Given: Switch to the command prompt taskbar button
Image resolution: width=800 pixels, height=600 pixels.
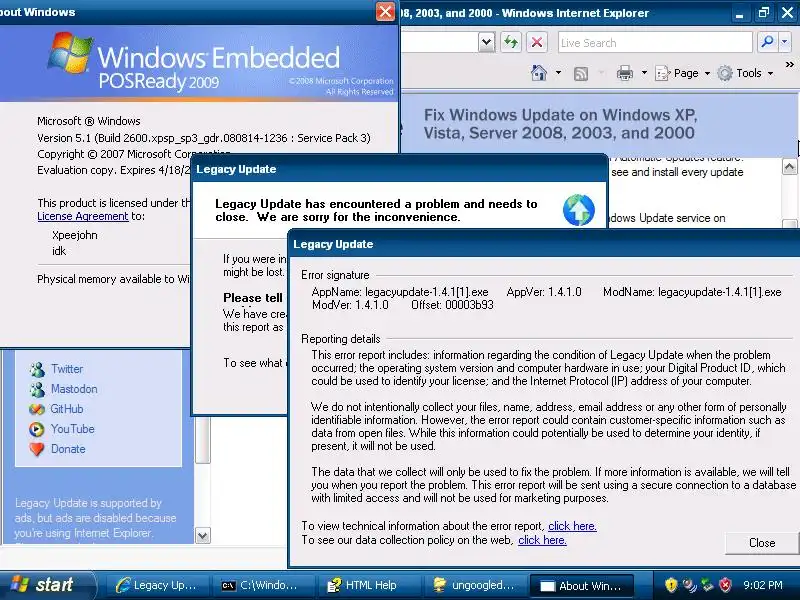Looking at the screenshot, I should click(262, 585).
